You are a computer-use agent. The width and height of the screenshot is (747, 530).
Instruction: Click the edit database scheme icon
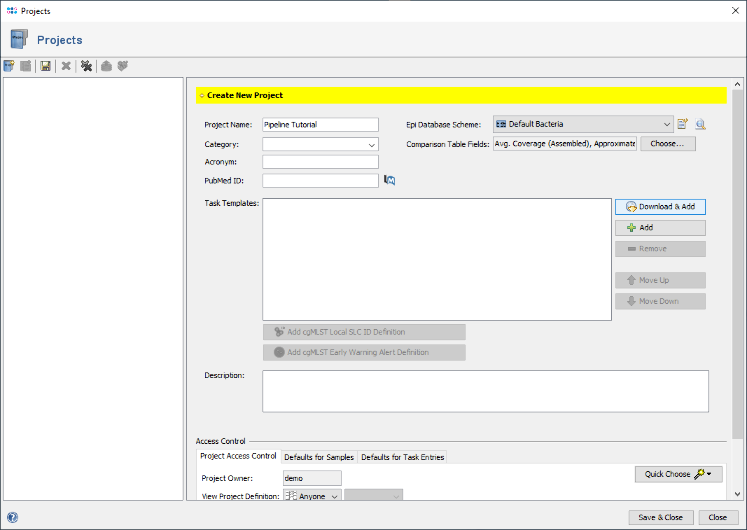(683, 125)
